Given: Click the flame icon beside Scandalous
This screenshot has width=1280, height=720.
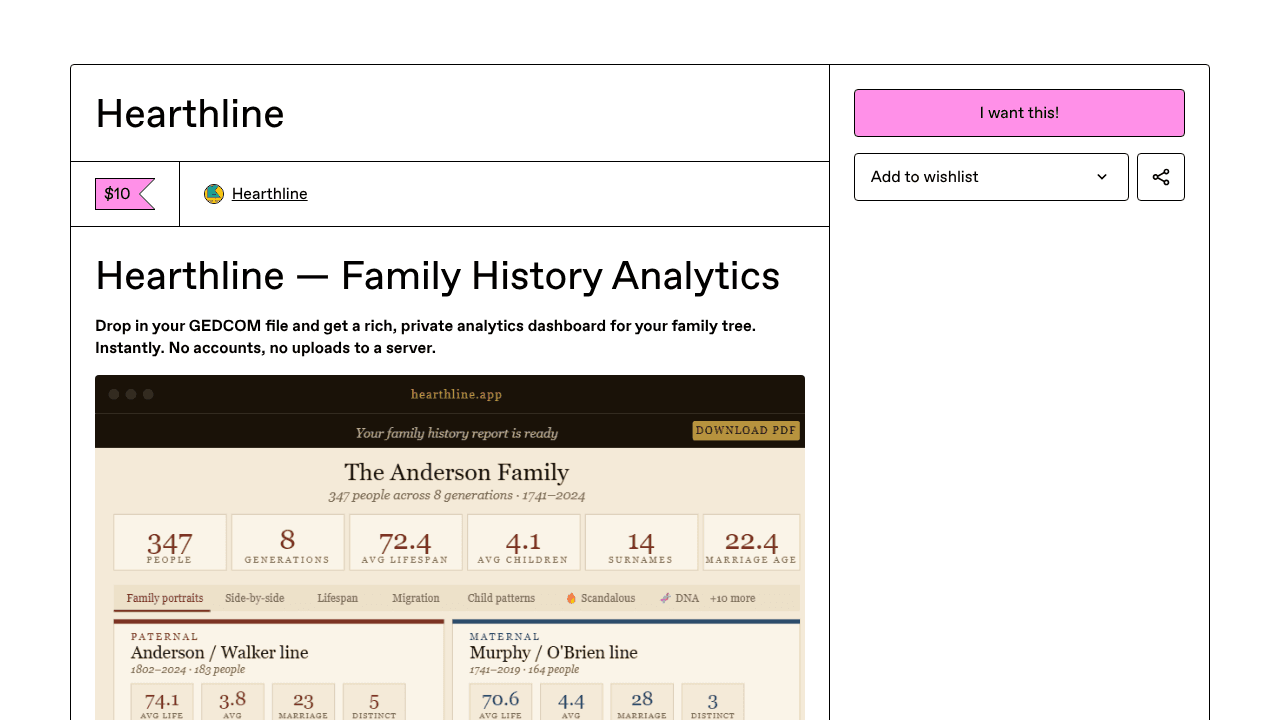Looking at the screenshot, I should click(x=571, y=598).
